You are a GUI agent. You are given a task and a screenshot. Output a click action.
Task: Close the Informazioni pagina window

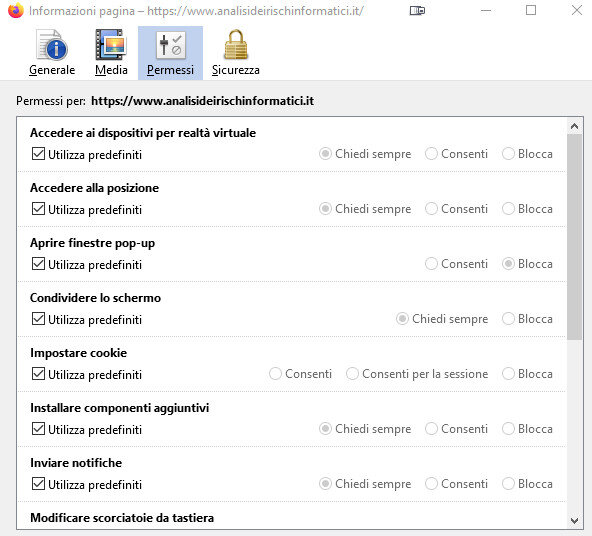[x=577, y=10]
